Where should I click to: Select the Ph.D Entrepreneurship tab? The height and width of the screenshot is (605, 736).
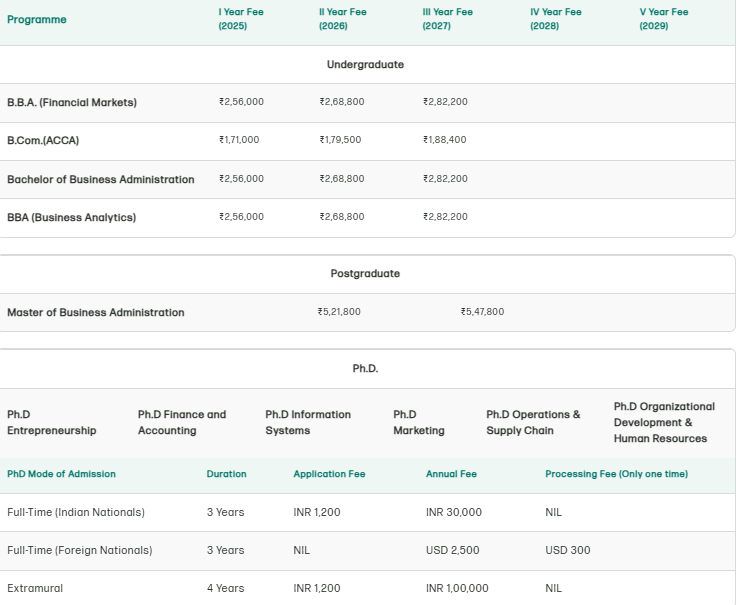point(52,422)
